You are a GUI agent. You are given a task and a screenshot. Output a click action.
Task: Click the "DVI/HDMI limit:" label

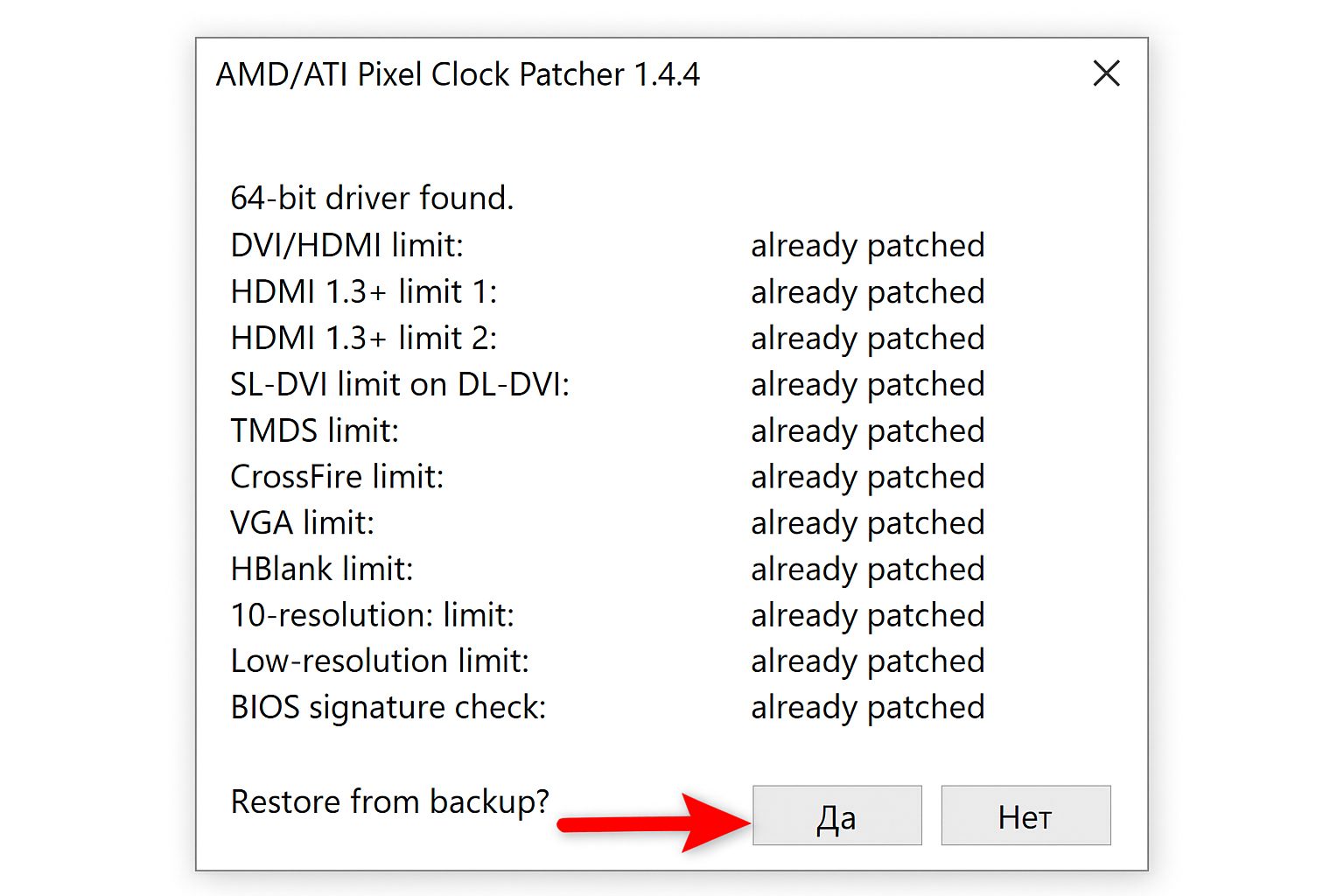pos(346,246)
